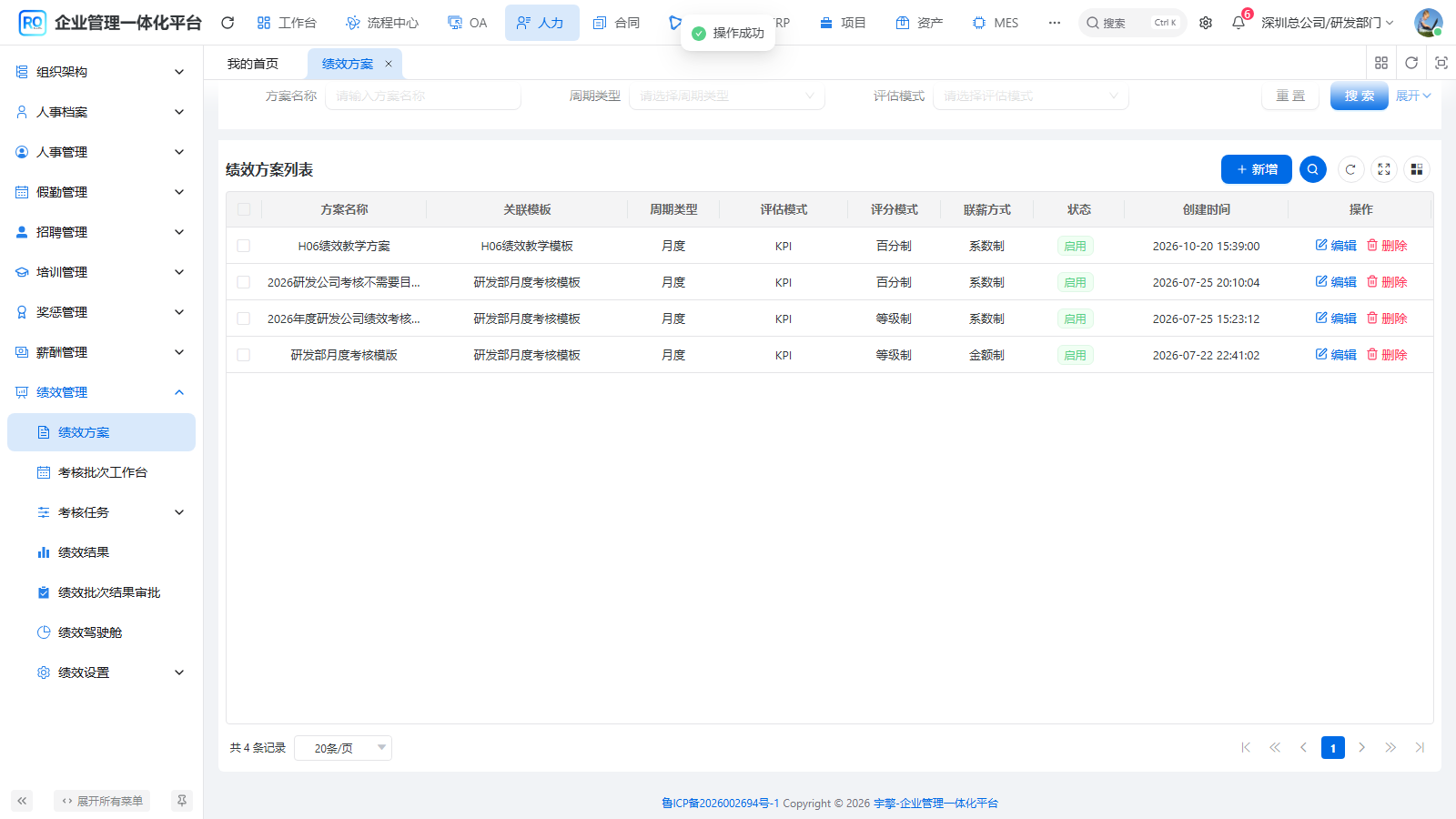Open the more menu ellipsis in top navigation
This screenshot has width=1456, height=819.
pyautogui.click(x=1054, y=23)
